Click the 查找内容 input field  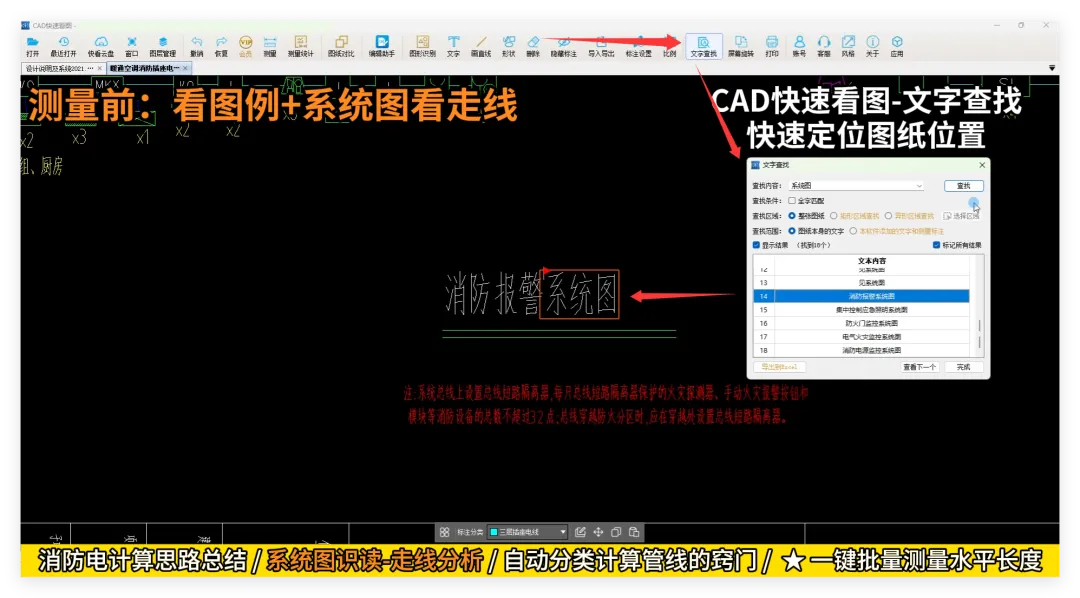[856, 186]
